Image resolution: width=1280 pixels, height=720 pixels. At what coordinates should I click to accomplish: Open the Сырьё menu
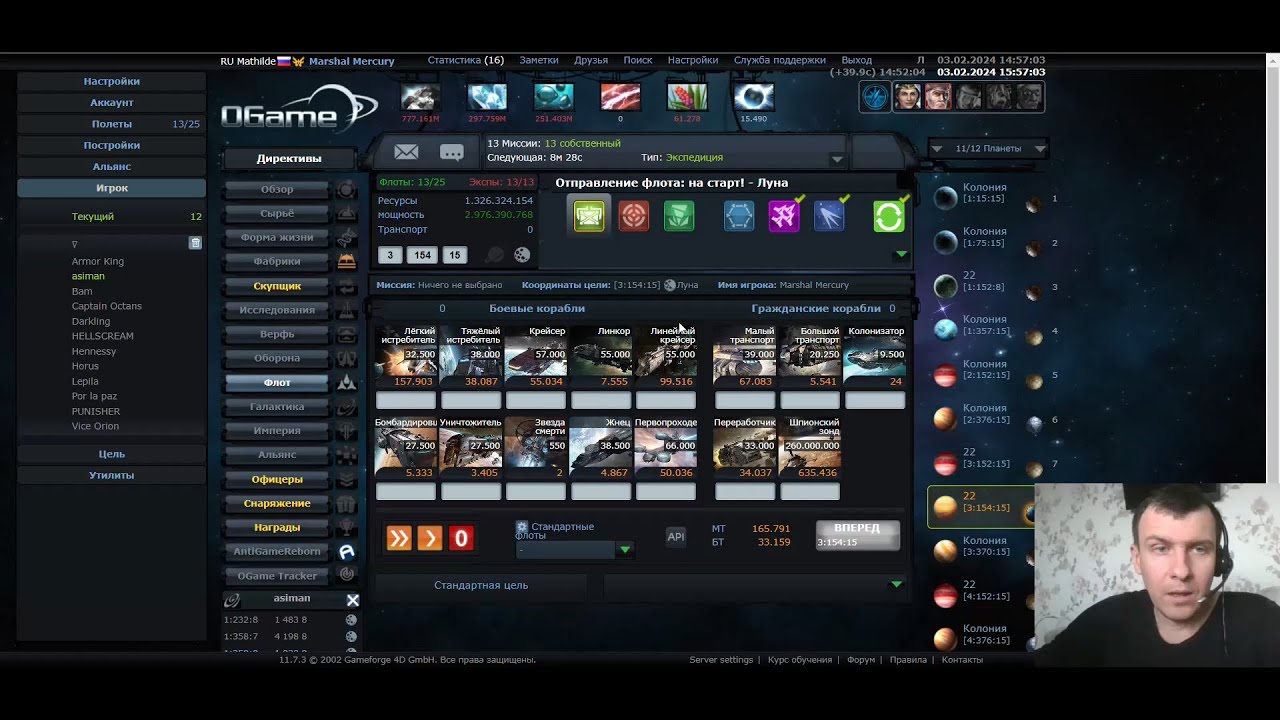pyautogui.click(x=277, y=213)
